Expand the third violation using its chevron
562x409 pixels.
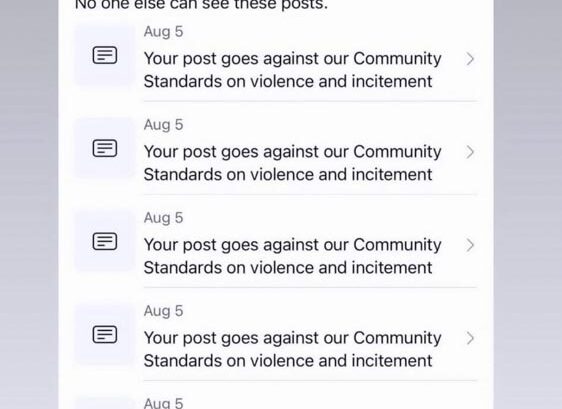[470, 245]
